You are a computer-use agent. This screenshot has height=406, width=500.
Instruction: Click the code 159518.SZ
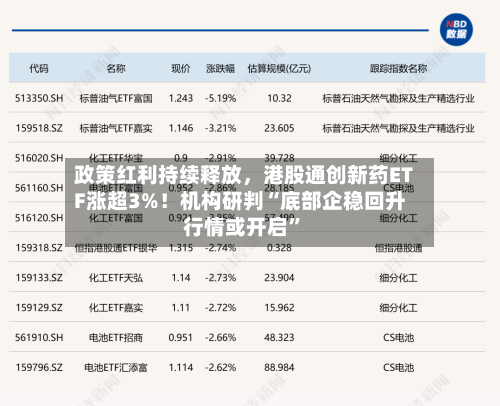click(x=39, y=128)
